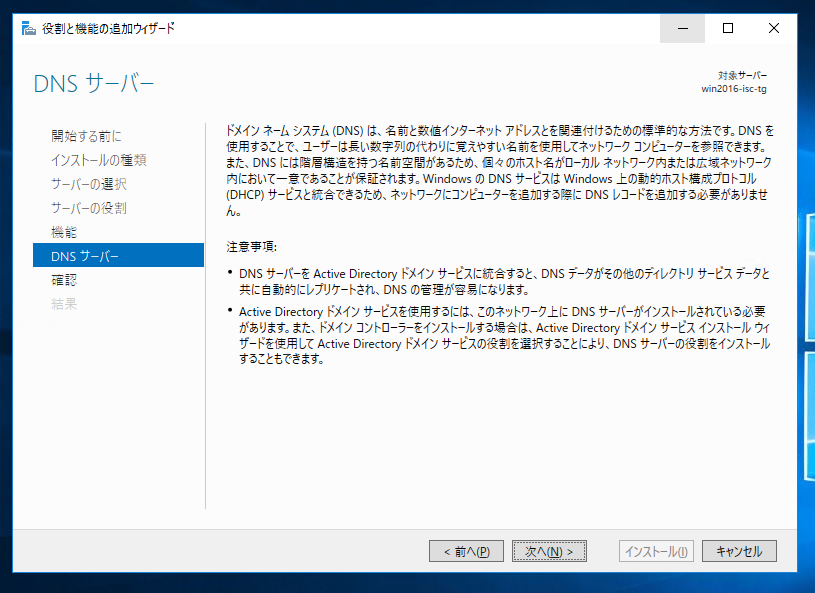Open the 開始する前に step
This screenshot has height=593, width=815.
[x=86, y=136]
